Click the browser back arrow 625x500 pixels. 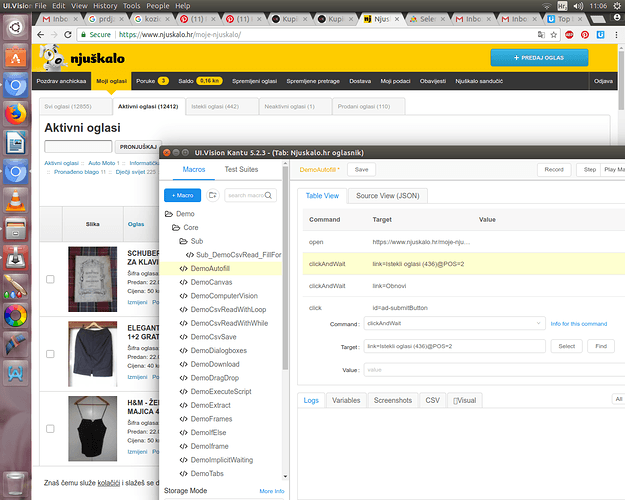40,35
